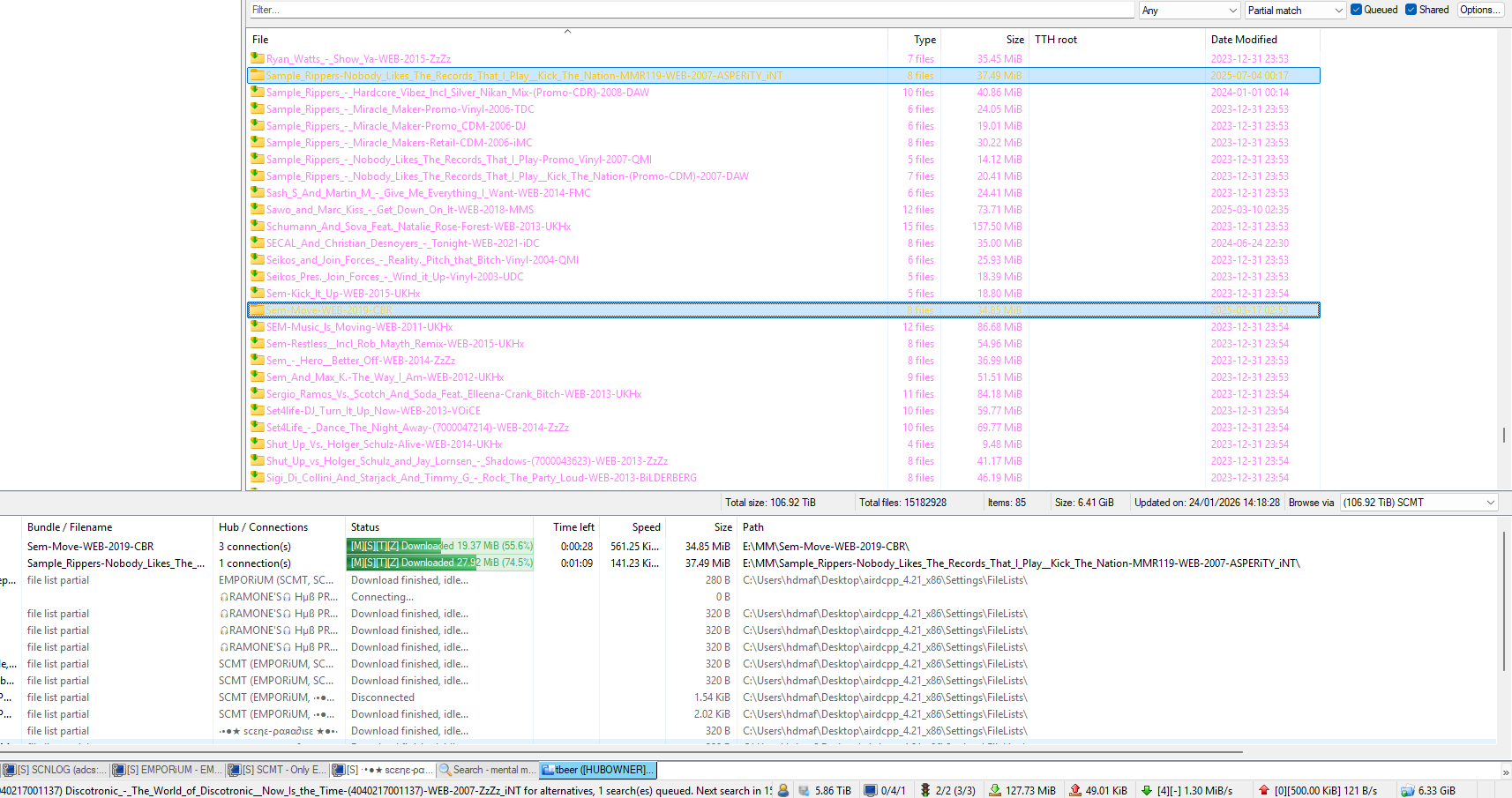Open the Any filter column dropdown
This screenshot has width=1512, height=798.
tap(1190, 11)
